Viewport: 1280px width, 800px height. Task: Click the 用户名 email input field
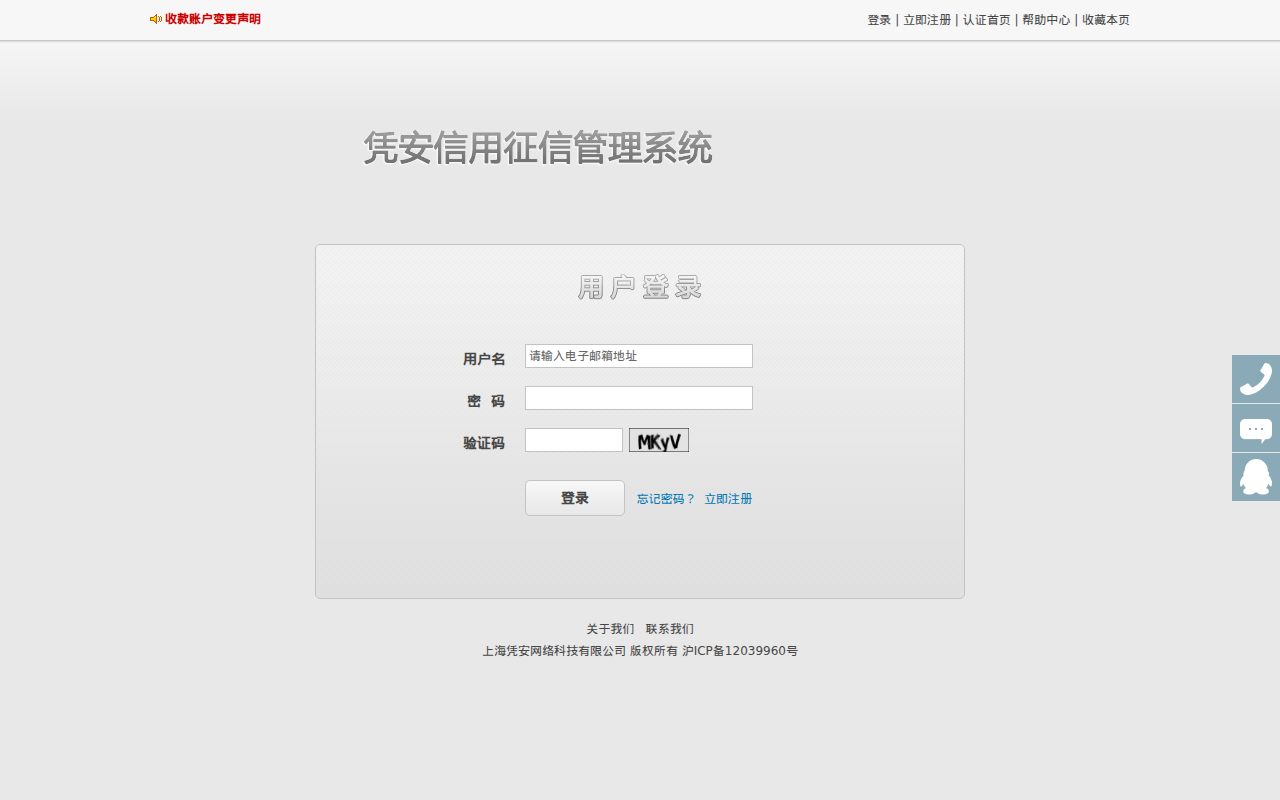tap(638, 356)
